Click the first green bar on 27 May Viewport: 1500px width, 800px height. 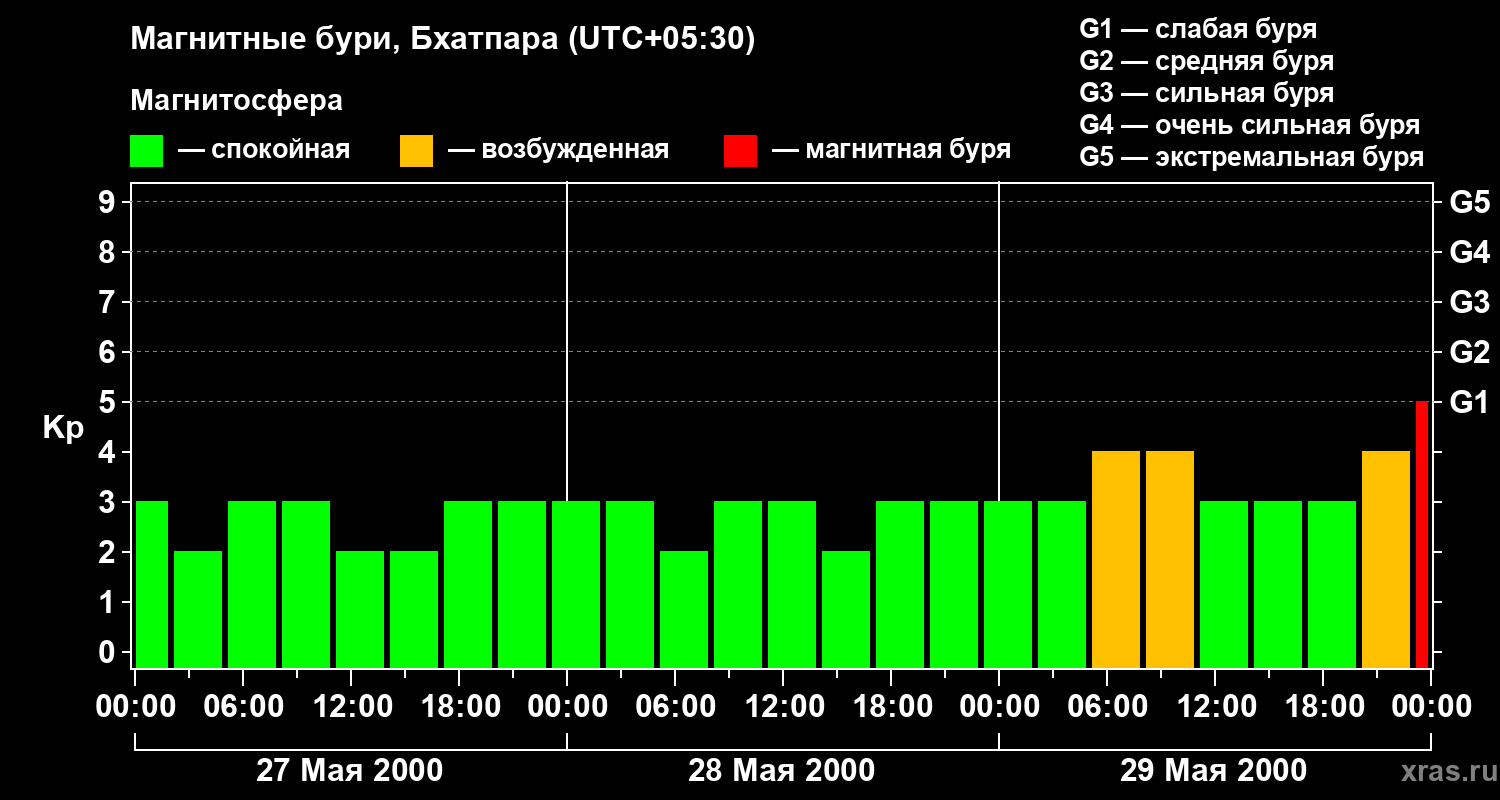click(x=152, y=584)
